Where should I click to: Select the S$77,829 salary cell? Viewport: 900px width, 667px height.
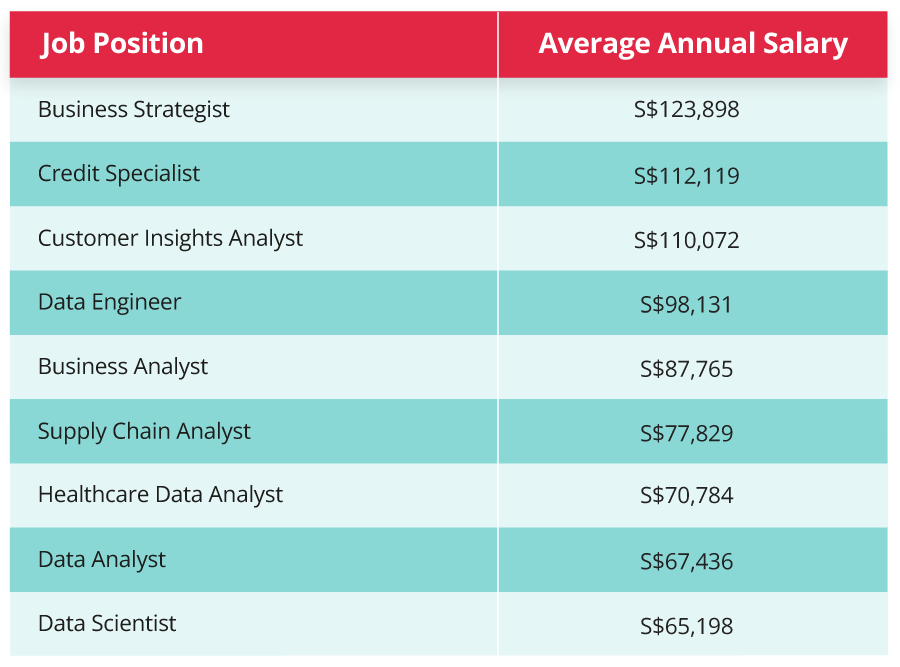687,433
